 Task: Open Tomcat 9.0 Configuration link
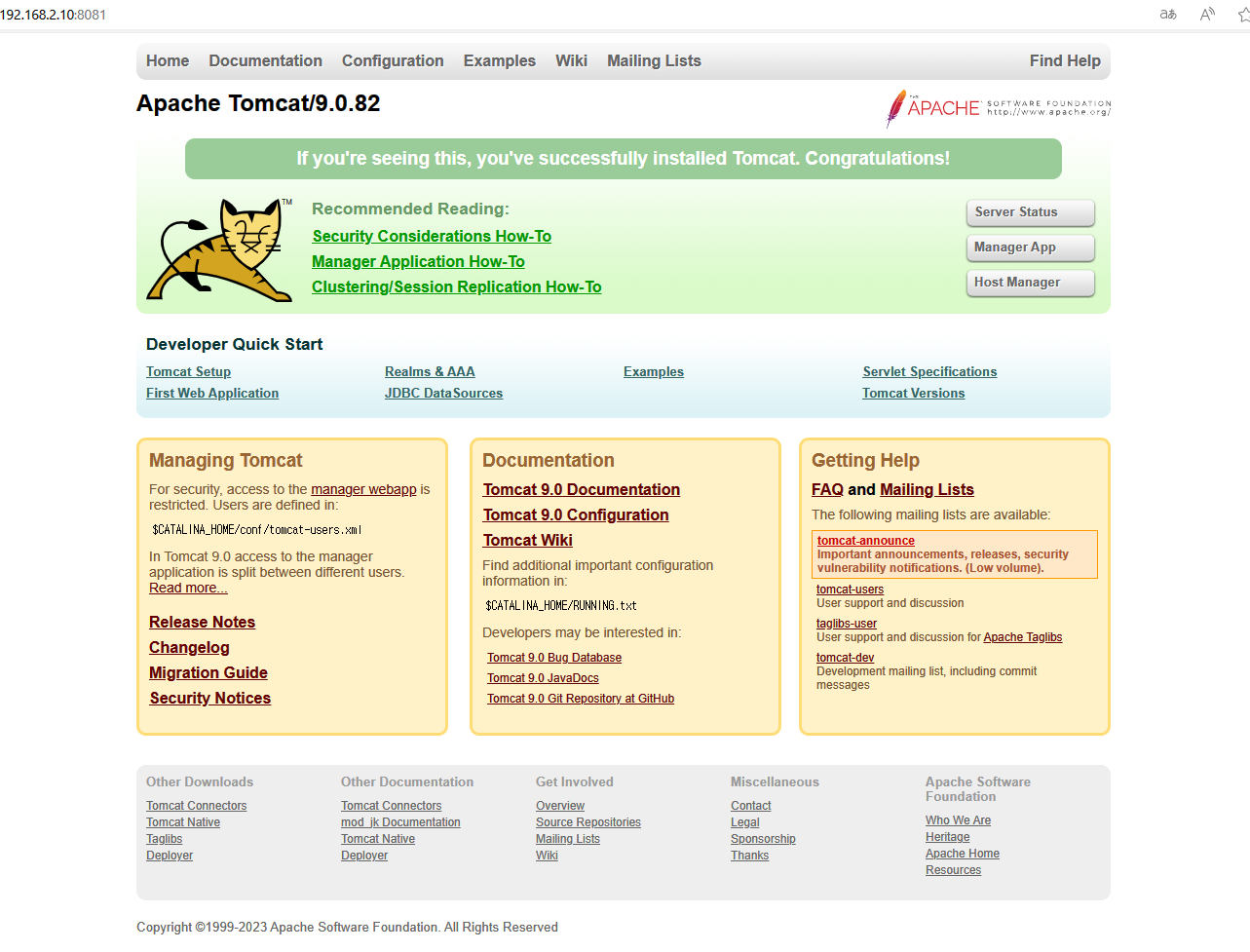coord(575,514)
